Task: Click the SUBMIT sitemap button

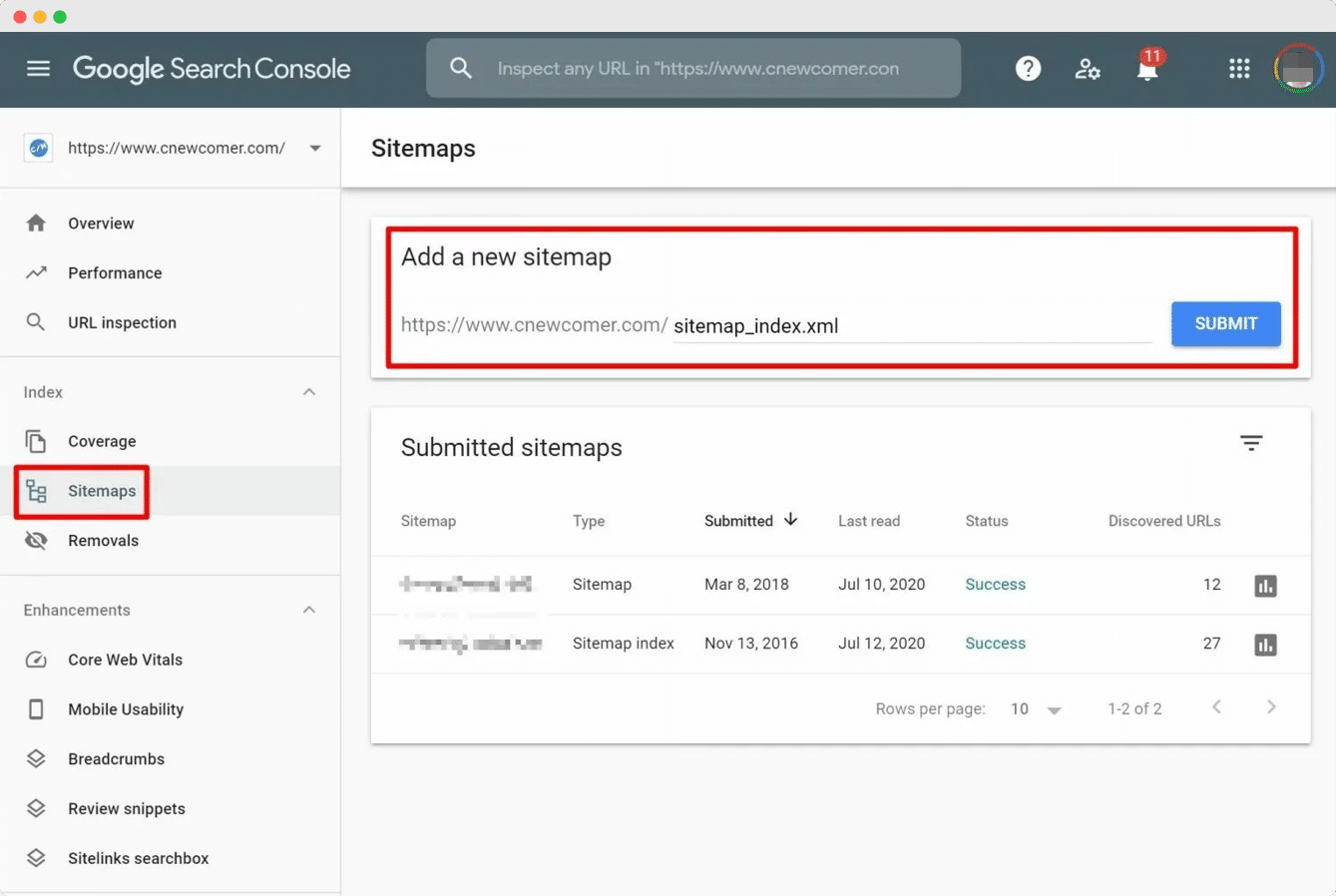Action: tap(1225, 324)
